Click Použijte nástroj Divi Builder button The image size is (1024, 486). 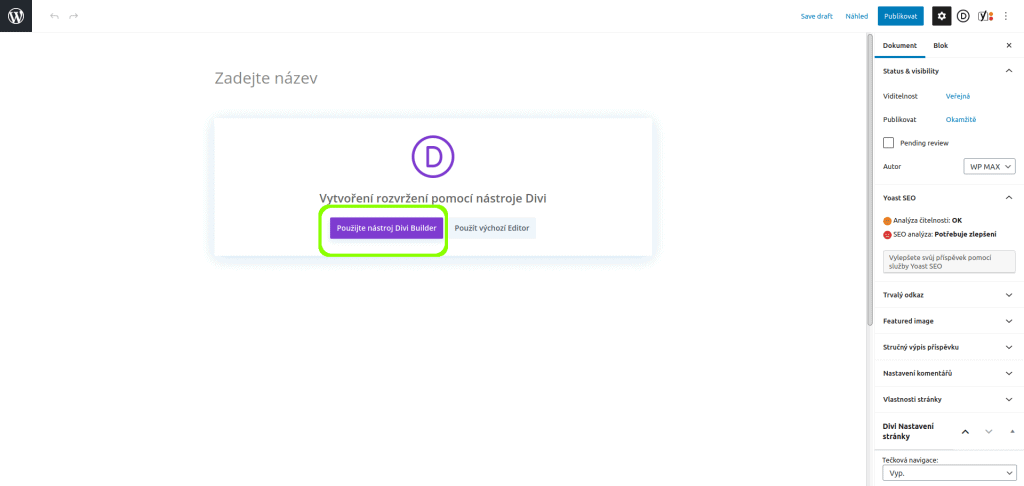(x=387, y=229)
